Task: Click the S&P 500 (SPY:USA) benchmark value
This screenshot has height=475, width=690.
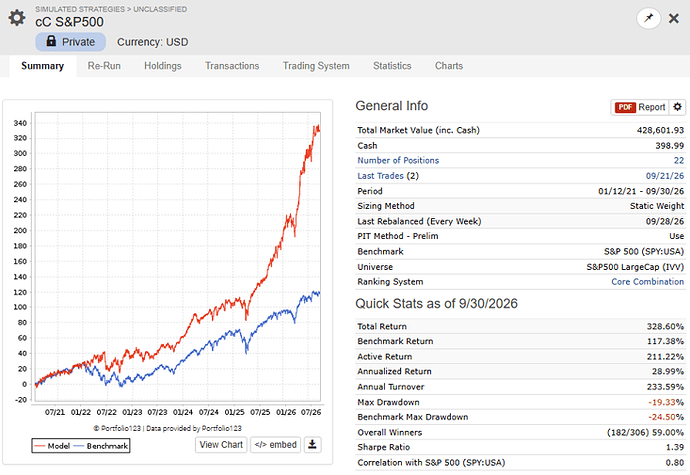Action: coord(644,252)
